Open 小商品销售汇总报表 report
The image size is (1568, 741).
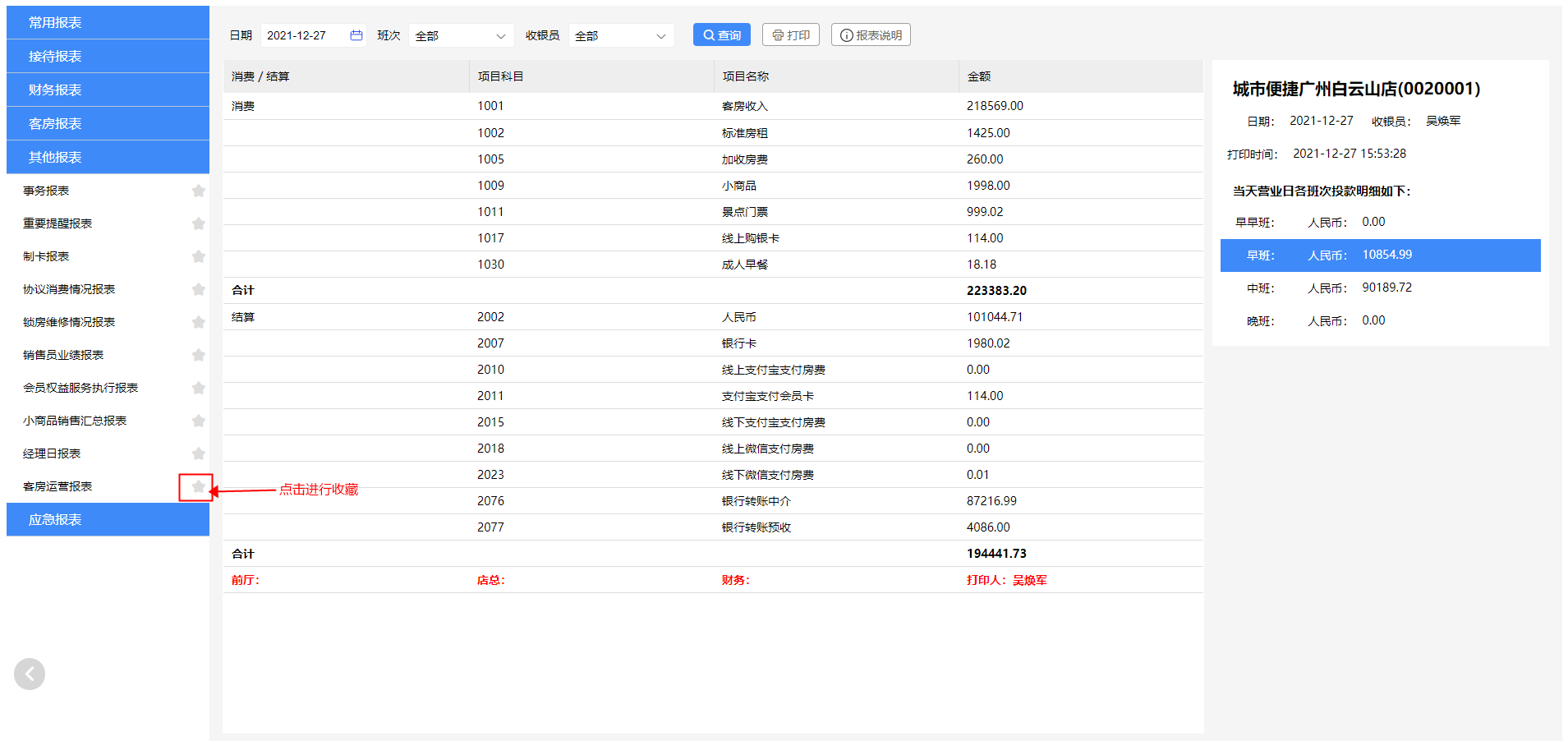coord(75,421)
